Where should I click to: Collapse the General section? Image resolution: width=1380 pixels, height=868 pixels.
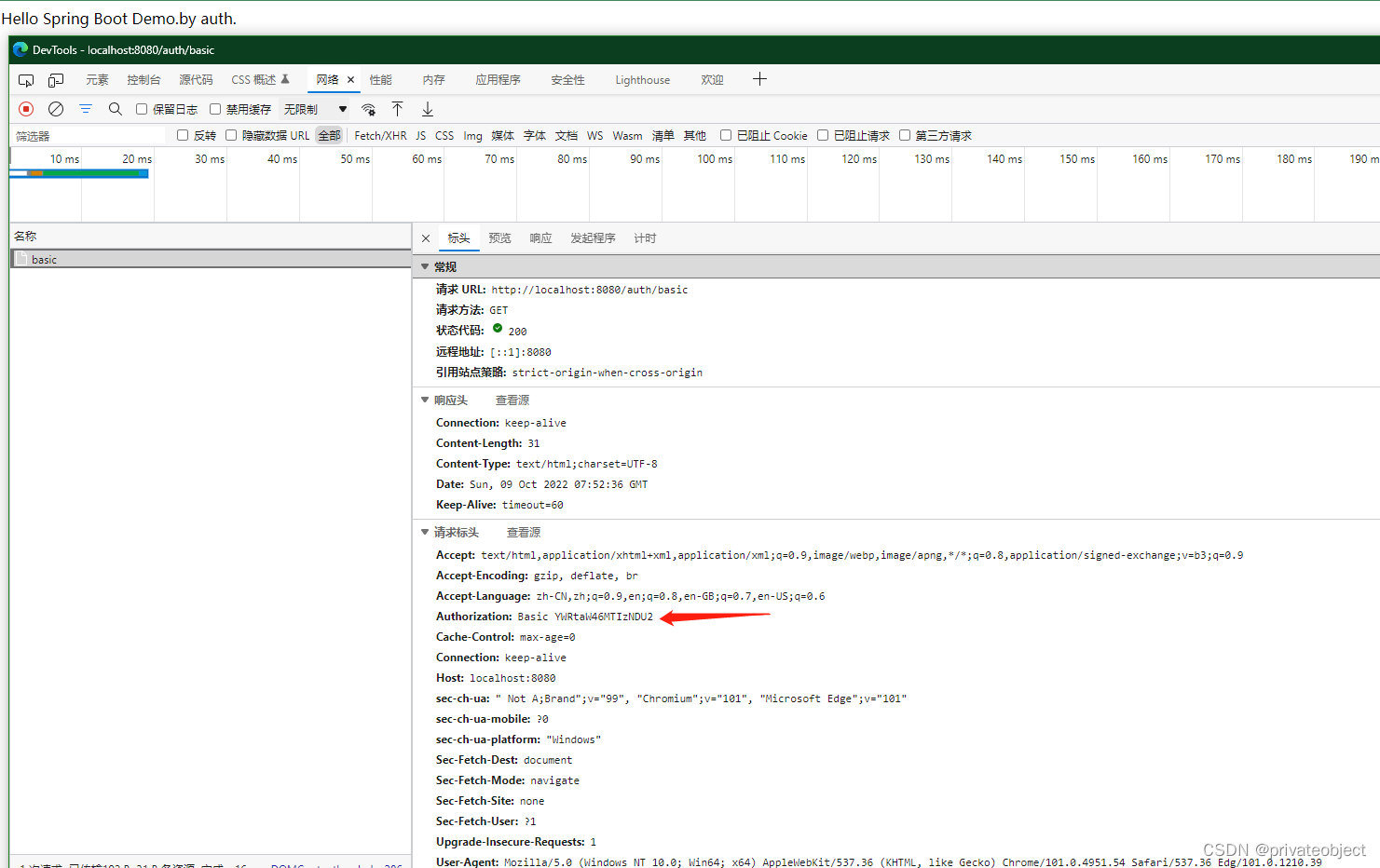click(x=425, y=266)
